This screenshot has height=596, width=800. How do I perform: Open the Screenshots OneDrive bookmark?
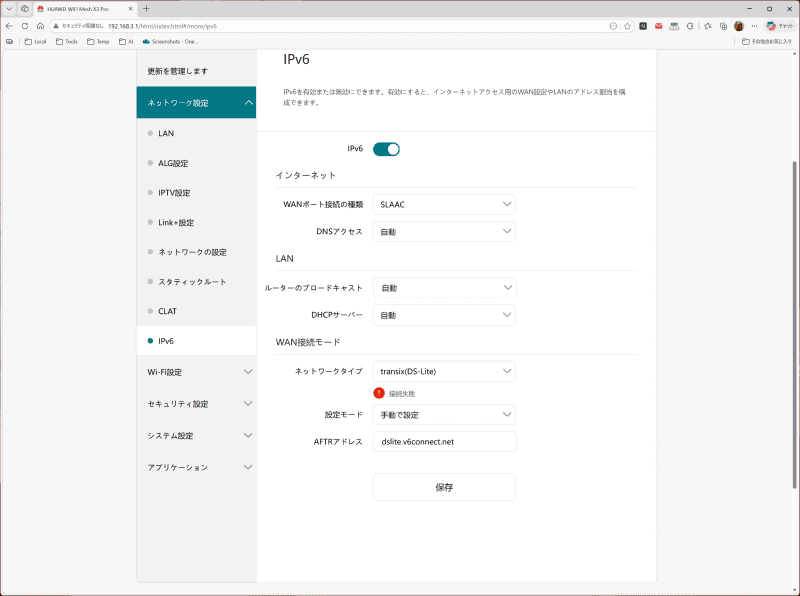(x=170, y=42)
